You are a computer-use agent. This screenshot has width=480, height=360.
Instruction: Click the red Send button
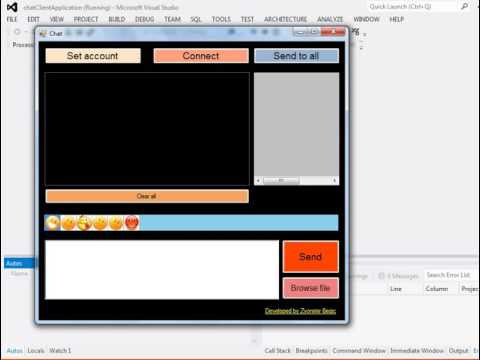click(x=311, y=257)
